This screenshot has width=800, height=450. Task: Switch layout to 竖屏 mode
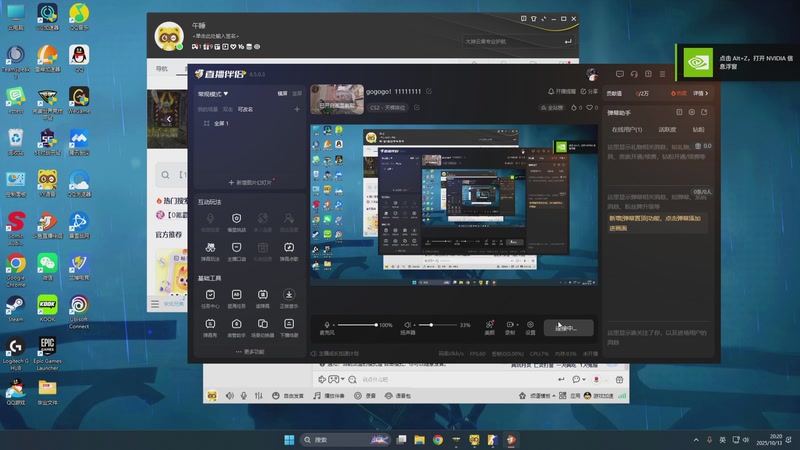[x=297, y=94]
